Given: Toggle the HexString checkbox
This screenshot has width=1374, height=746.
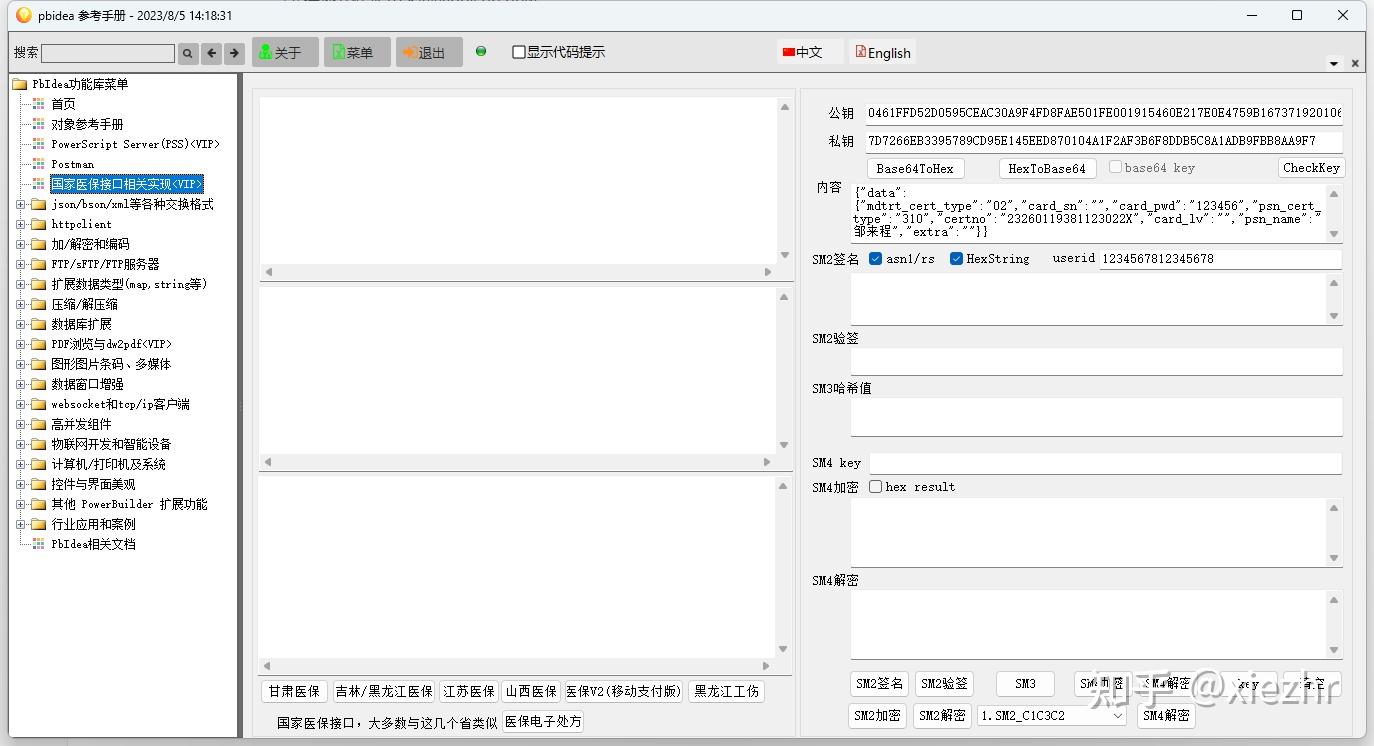Looking at the screenshot, I should 956,257.
